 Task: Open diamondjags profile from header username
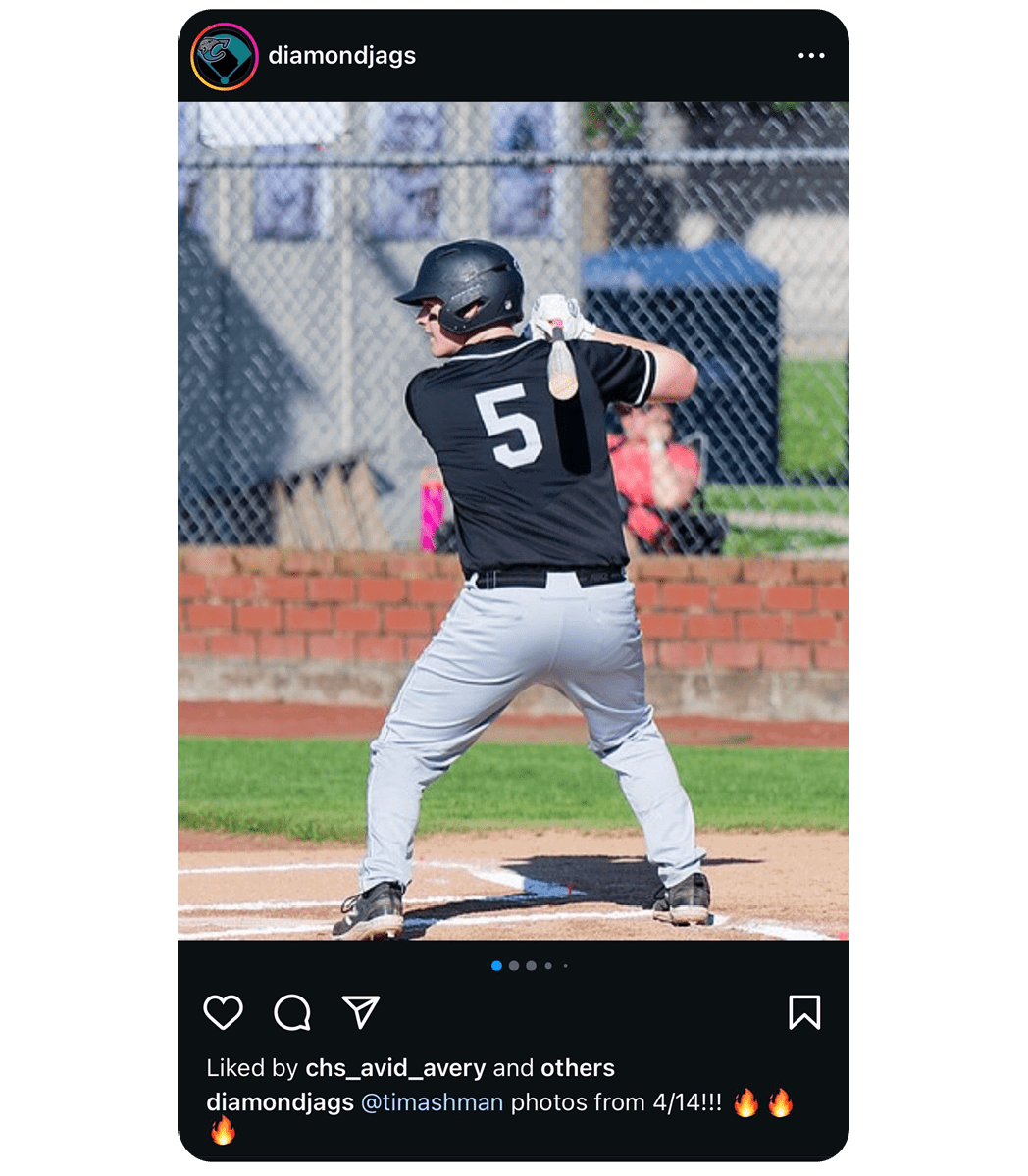pos(342,56)
